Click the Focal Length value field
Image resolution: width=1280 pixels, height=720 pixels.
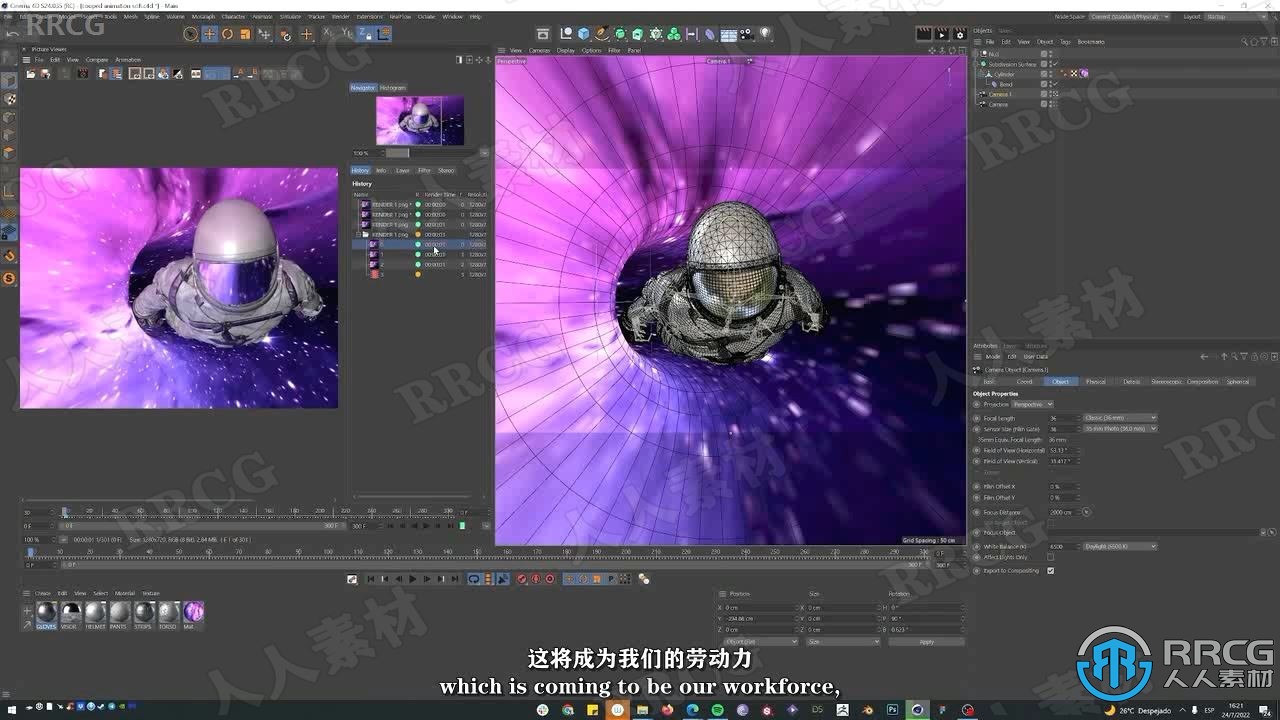(x=1063, y=418)
